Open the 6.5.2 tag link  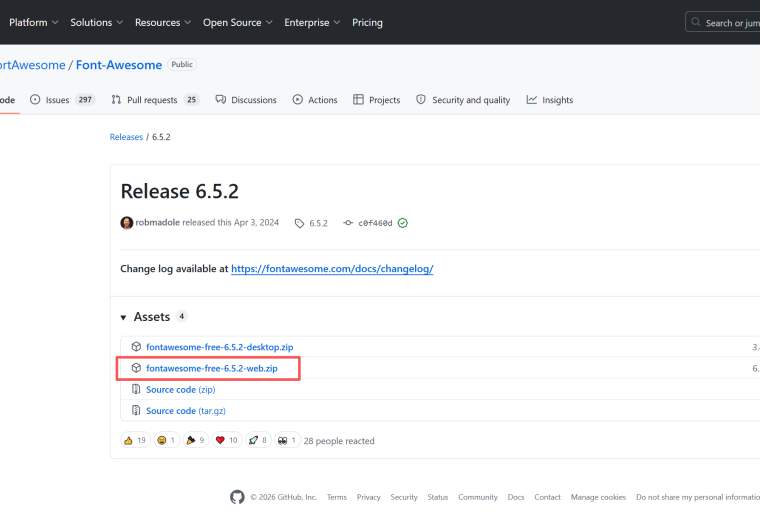coord(318,223)
